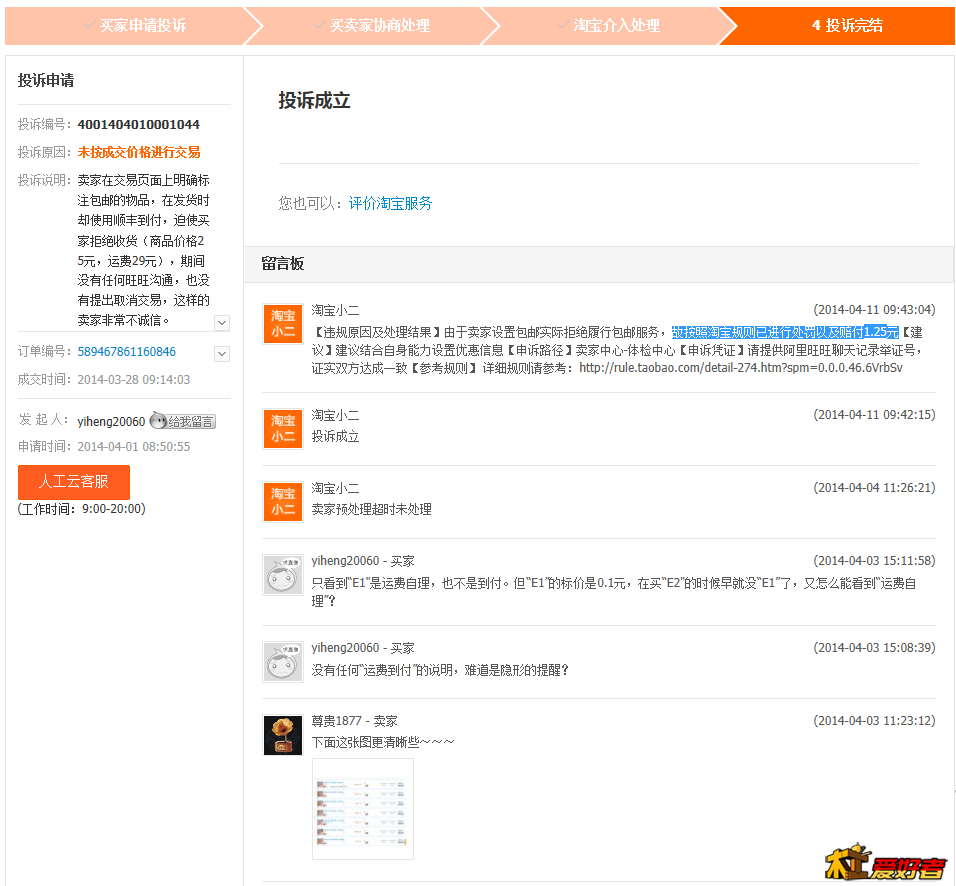Click the 投诉编号 4001404010001044 text
956x886 pixels.
tap(139, 124)
